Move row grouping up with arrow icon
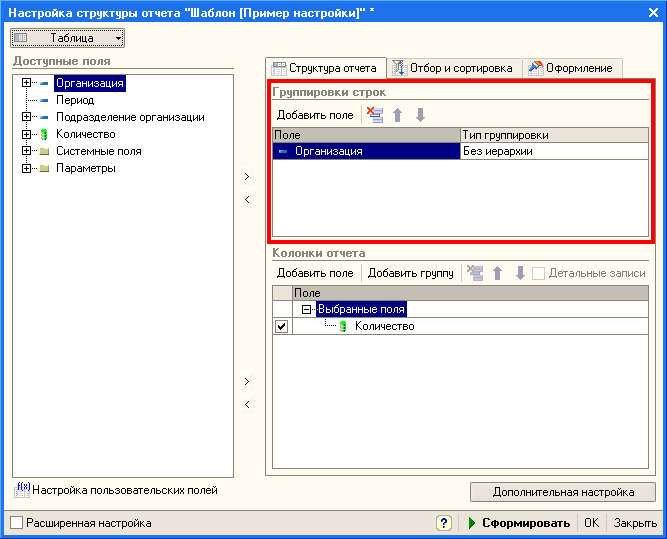 pyautogui.click(x=398, y=115)
